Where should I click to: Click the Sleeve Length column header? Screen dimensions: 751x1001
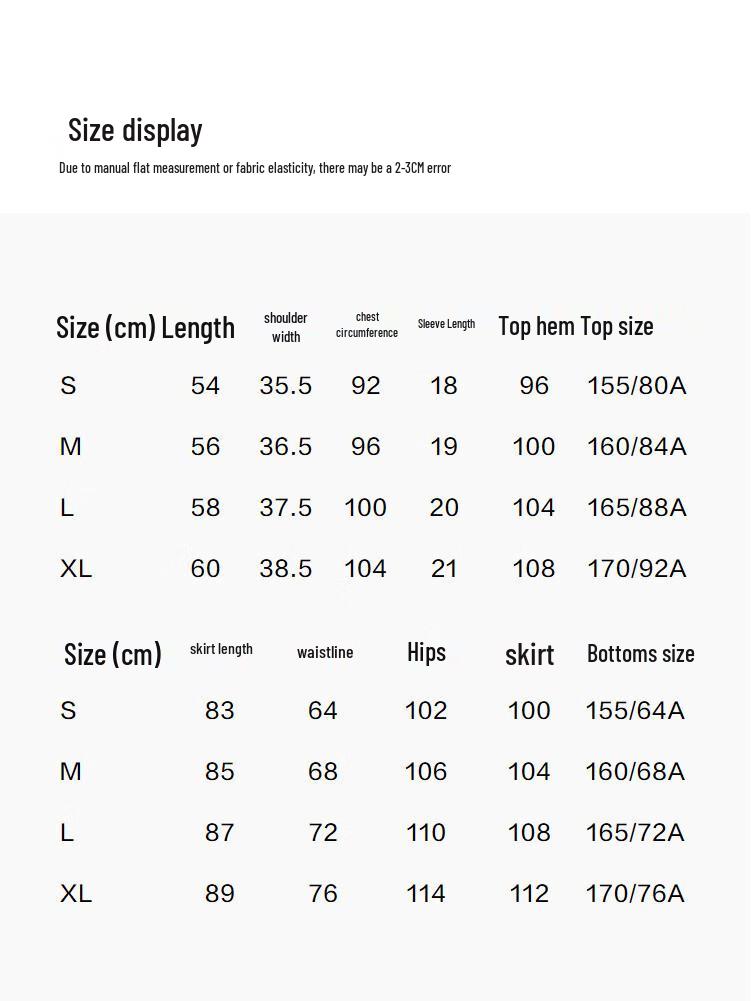coord(446,324)
